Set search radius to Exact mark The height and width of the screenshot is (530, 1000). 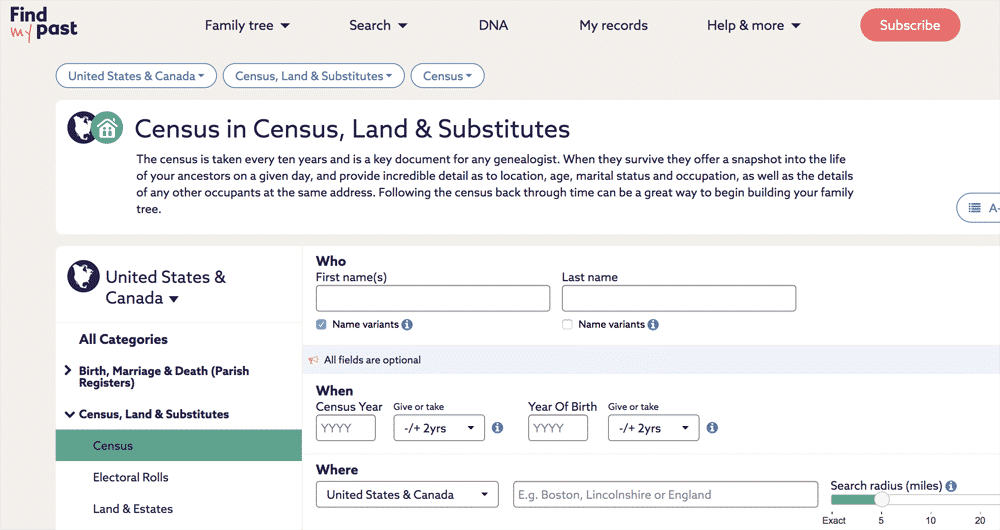pos(834,520)
